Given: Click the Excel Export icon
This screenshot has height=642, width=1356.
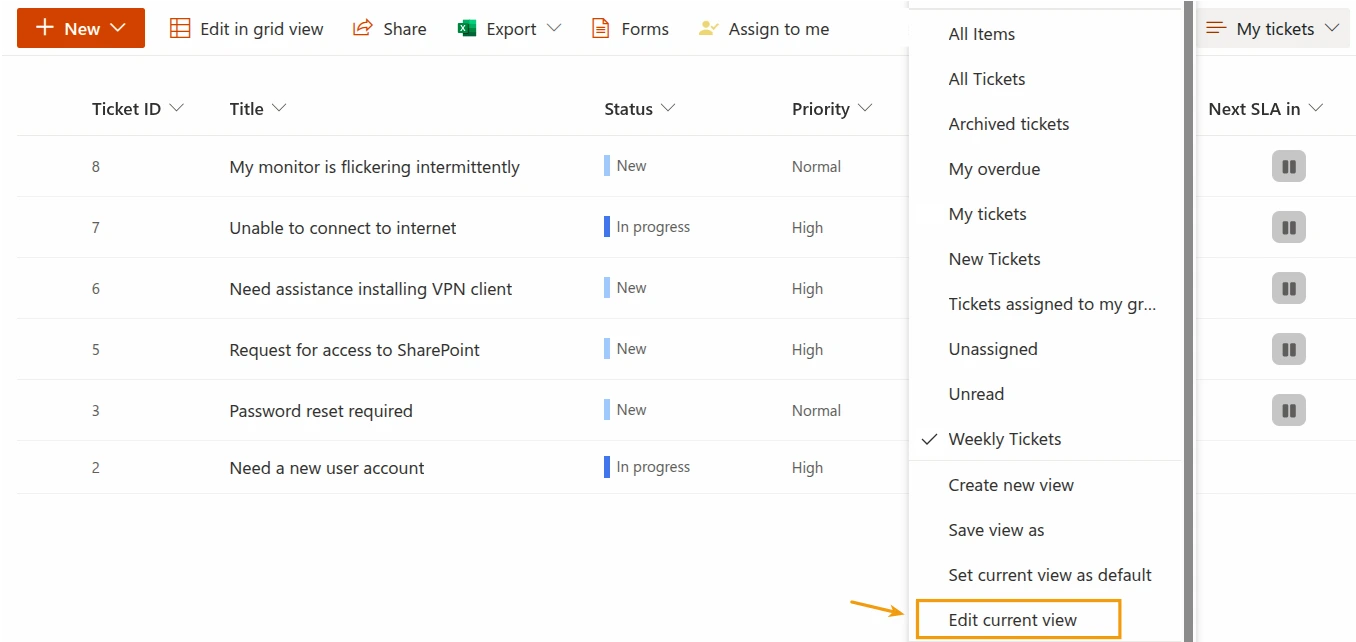Looking at the screenshot, I should (x=467, y=29).
